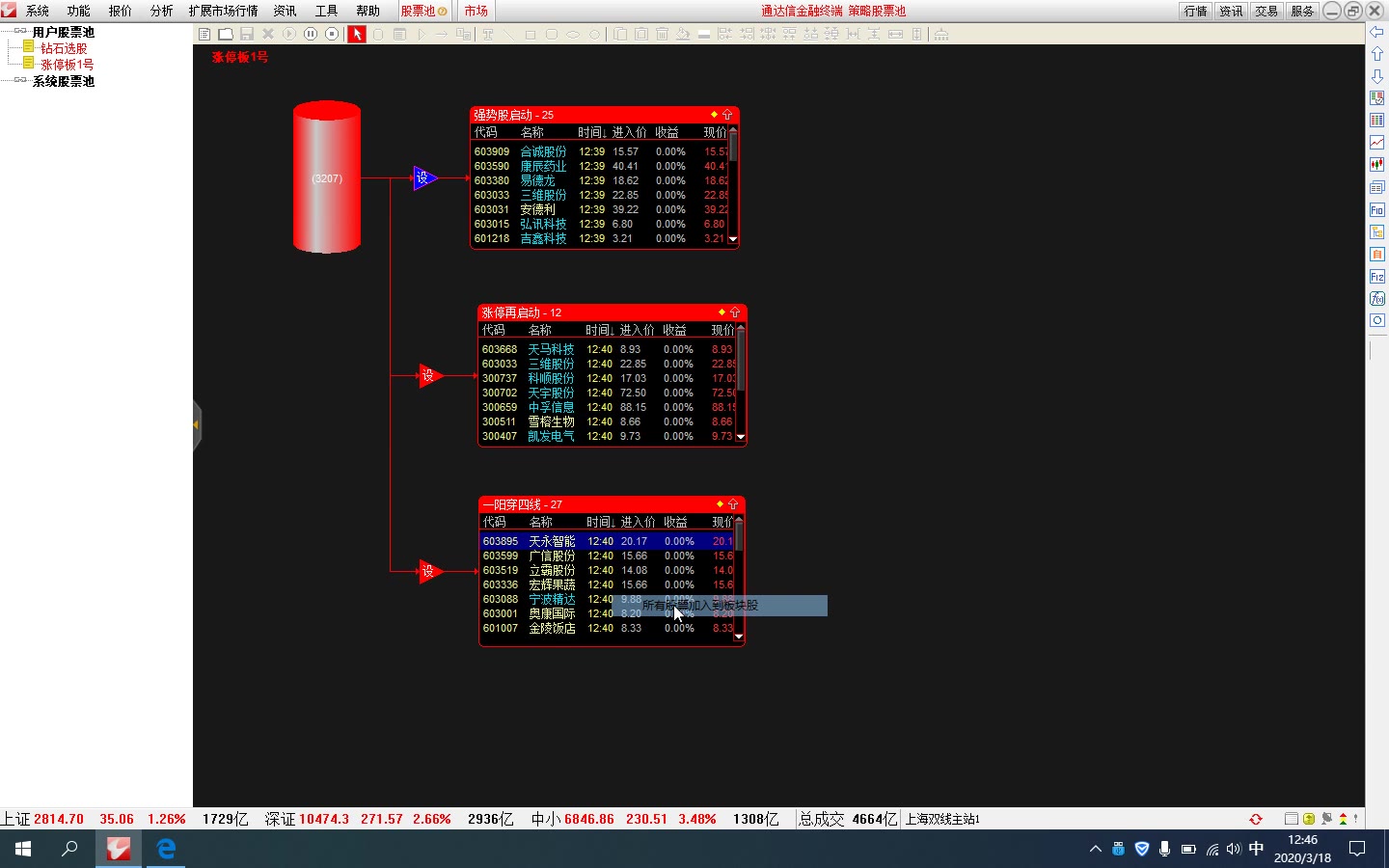Viewport: 1389px width, 868px height.
Task: Select stock 601007 金陵饭店 row
Action: pyautogui.click(x=608, y=628)
